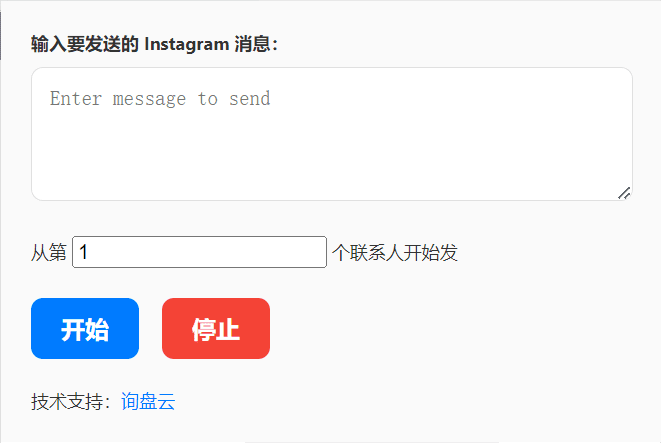Click the starting contact number field
The image size is (661, 443).
(x=199, y=252)
